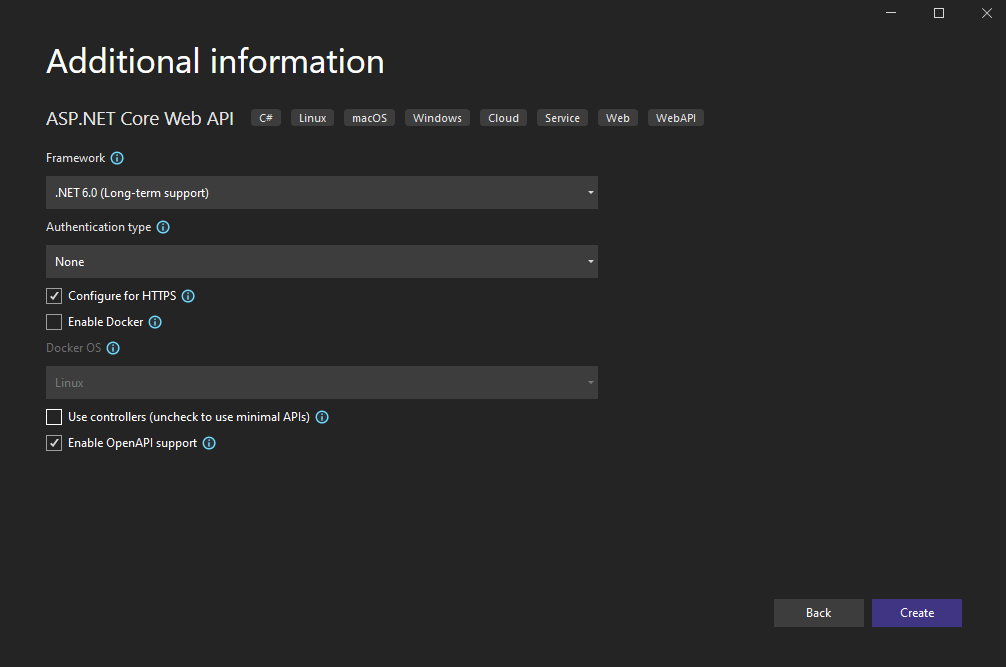Screen dimensions: 1006x667
Task: Open the Framework dropdown
Action: [322, 192]
